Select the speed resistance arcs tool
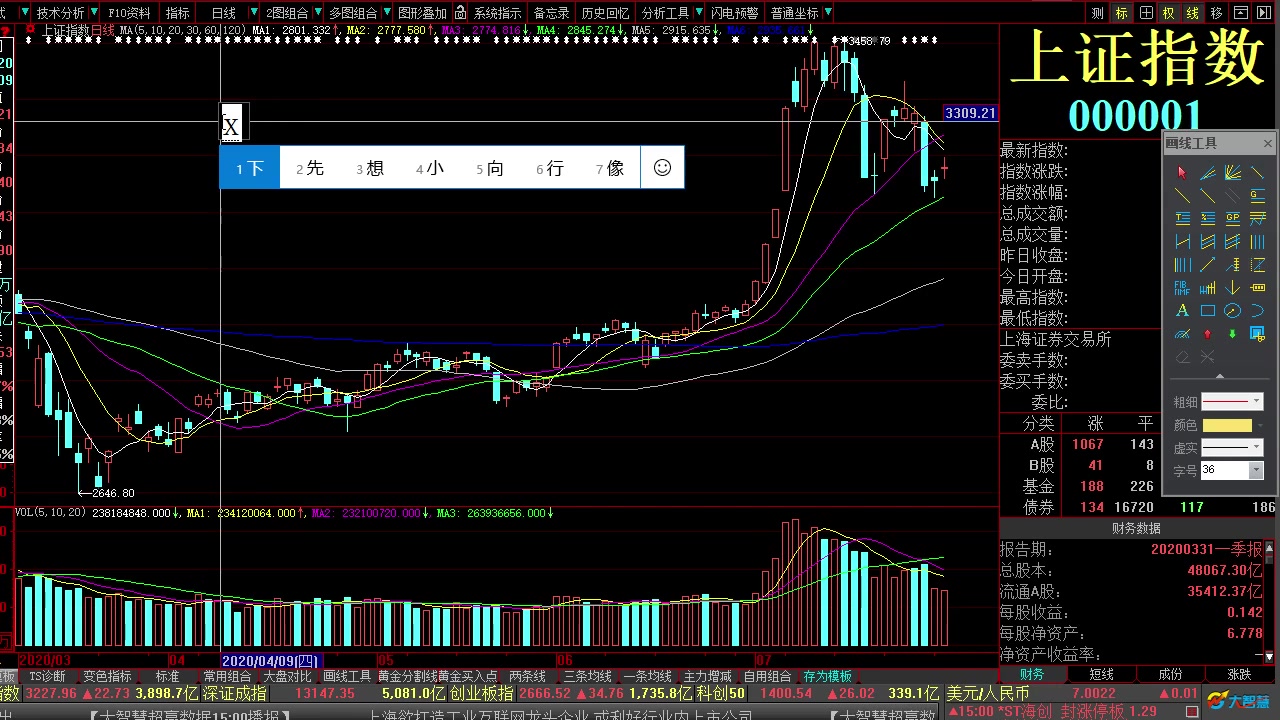The height and width of the screenshot is (720, 1280). click(1182, 333)
